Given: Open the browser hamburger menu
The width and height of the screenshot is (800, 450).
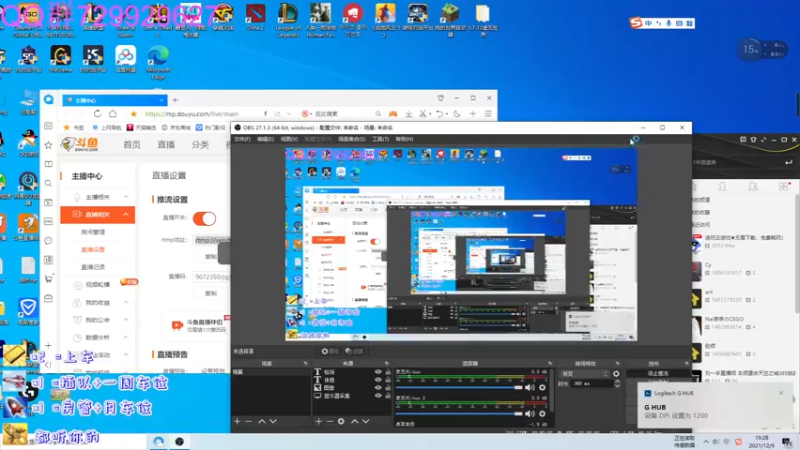Looking at the screenshot, I should [488, 114].
